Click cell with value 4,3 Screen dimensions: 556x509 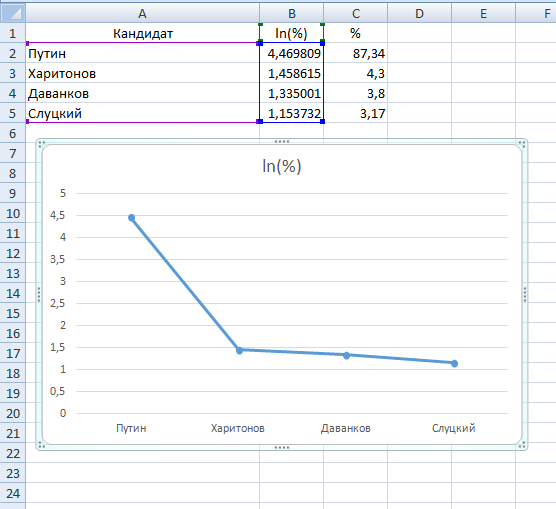click(356, 73)
